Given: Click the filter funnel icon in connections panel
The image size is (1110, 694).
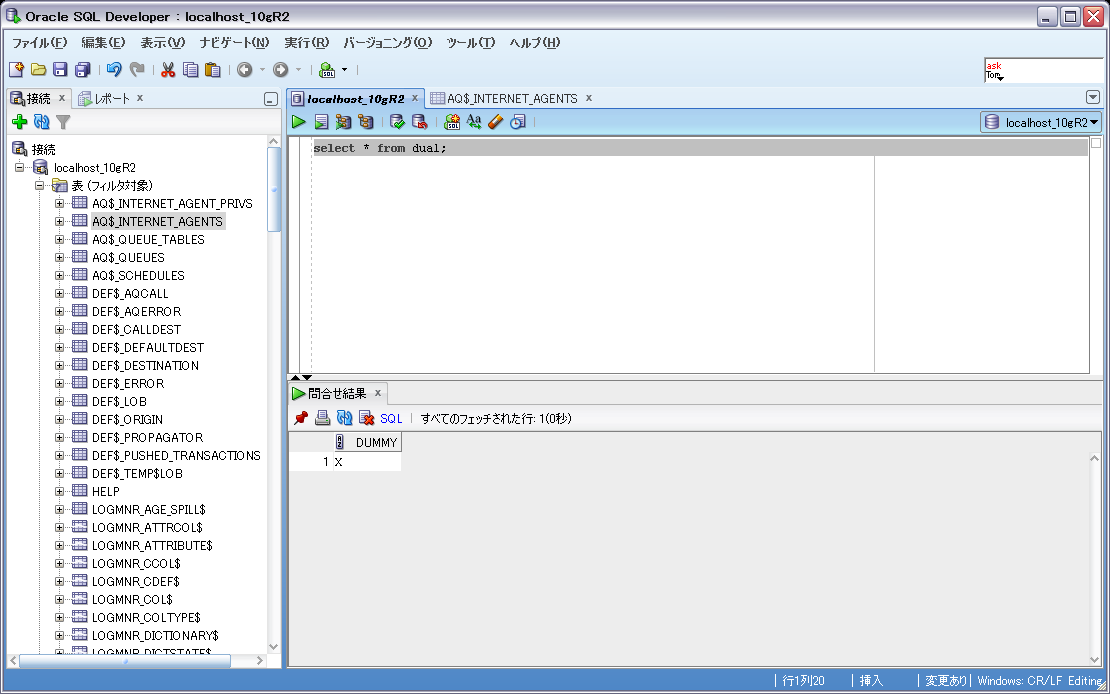Looking at the screenshot, I should pyautogui.click(x=64, y=123).
